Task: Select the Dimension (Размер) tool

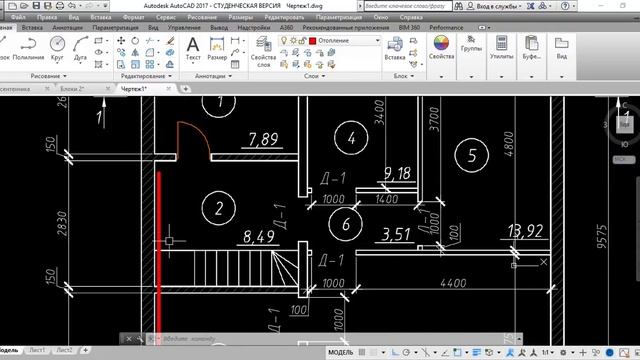Action: pyautogui.click(x=217, y=49)
